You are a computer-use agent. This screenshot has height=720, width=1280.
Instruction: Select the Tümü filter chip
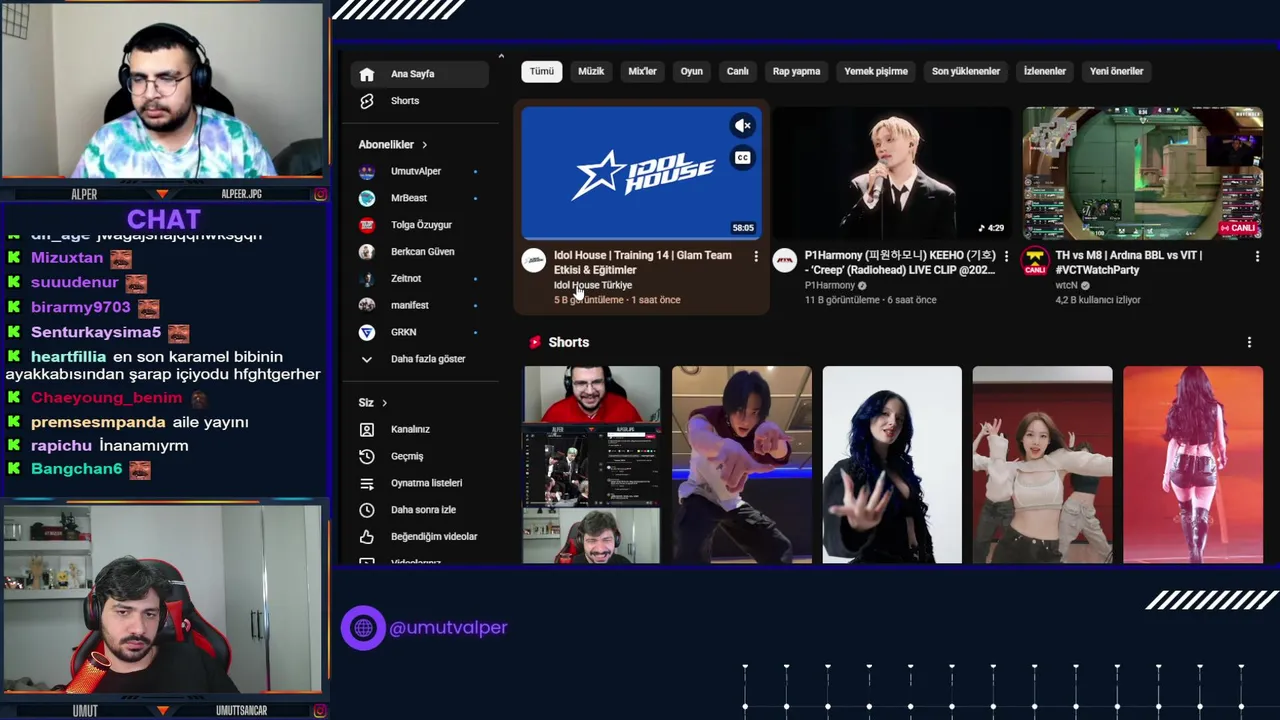coord(542,71)
